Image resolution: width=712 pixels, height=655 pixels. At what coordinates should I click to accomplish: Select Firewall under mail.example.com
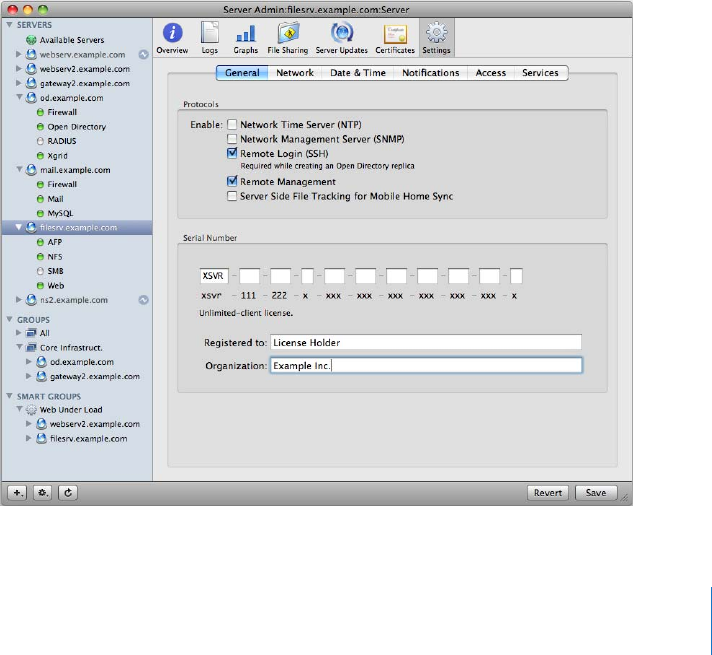click(62, 184)
